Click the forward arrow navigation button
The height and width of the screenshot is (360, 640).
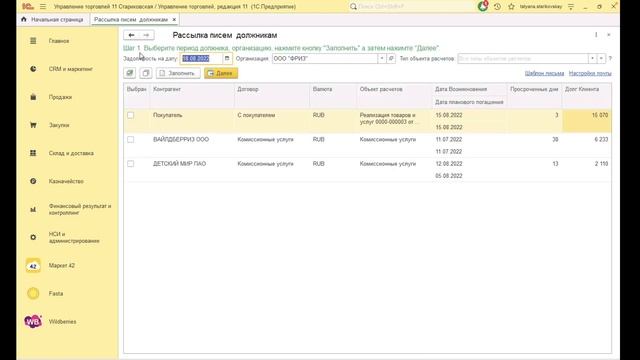tap(147, 35)
